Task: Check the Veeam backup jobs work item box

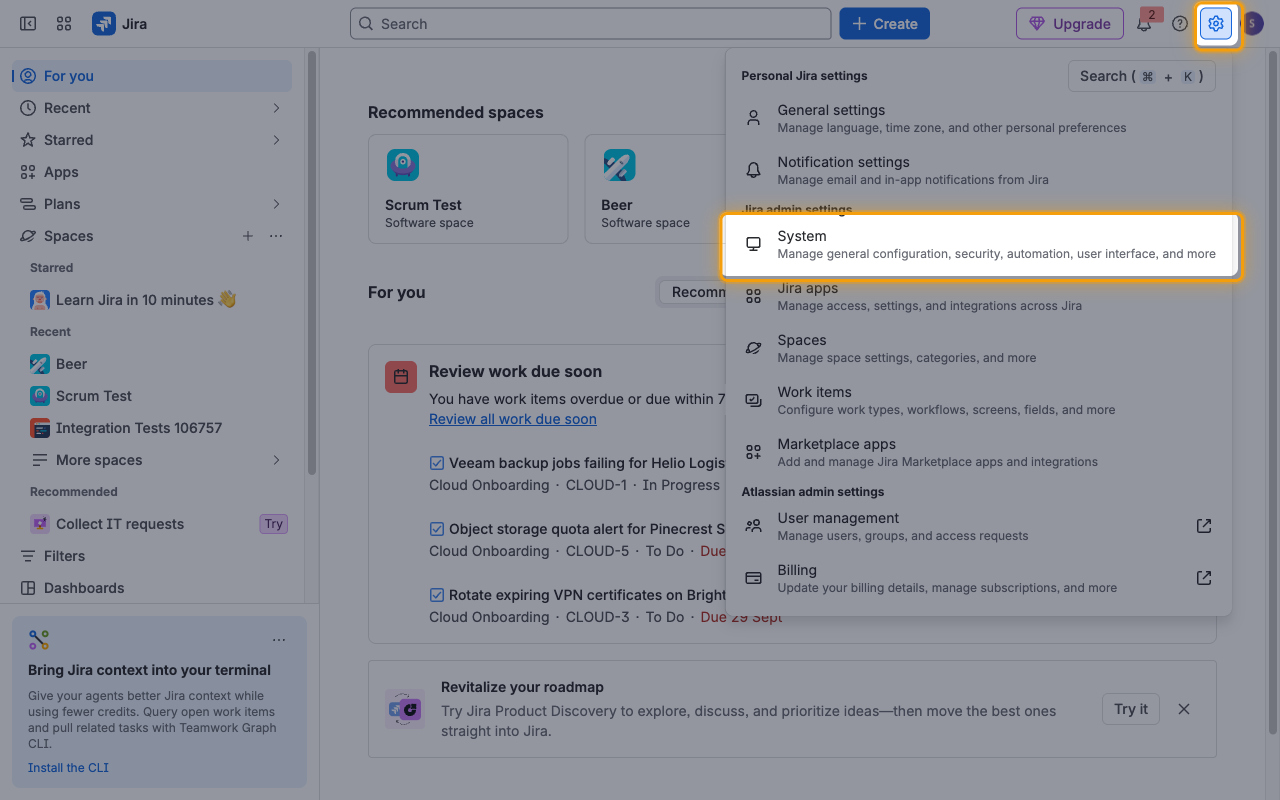Action: click(437, 463)
